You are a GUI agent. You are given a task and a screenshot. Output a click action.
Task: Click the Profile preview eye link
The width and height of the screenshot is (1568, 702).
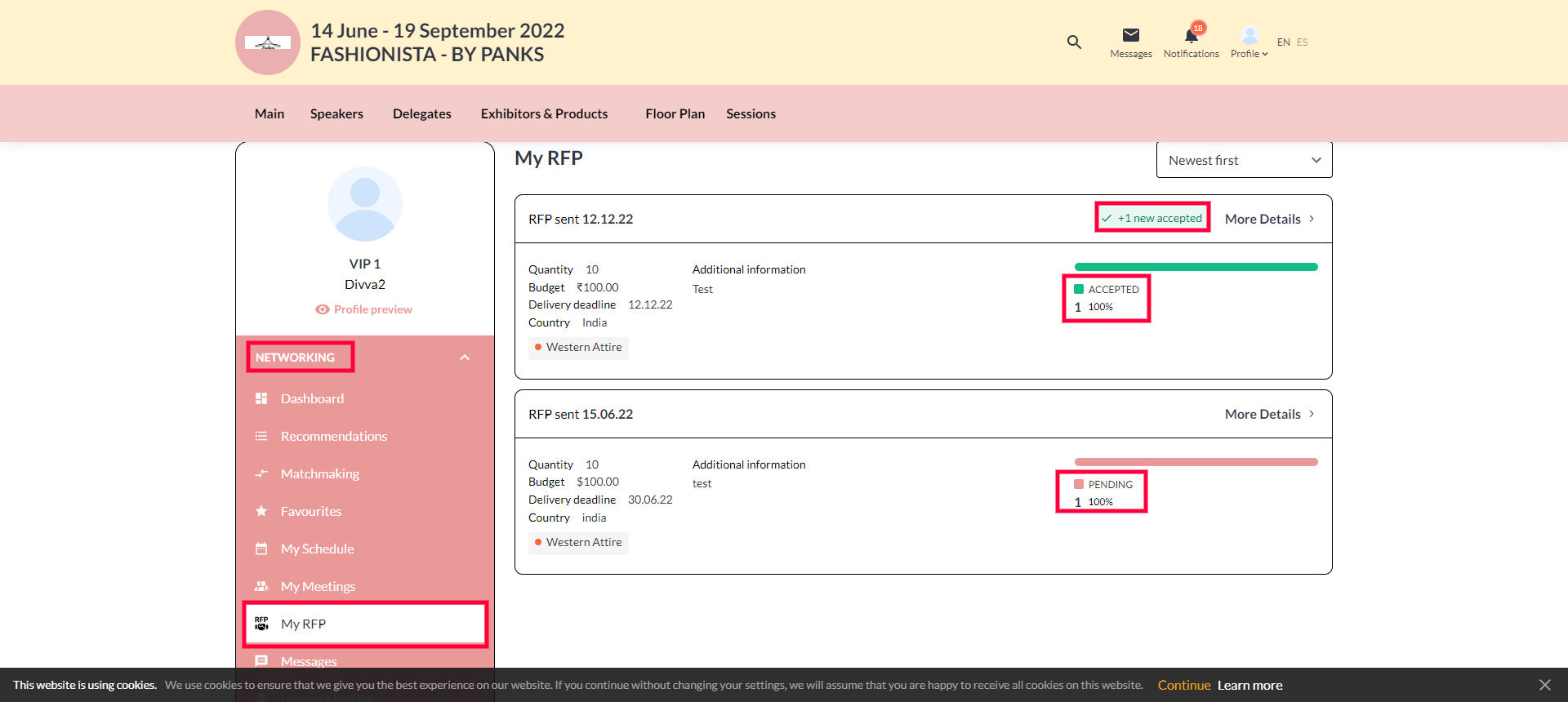pyautogui.click(x=364, y=309)
